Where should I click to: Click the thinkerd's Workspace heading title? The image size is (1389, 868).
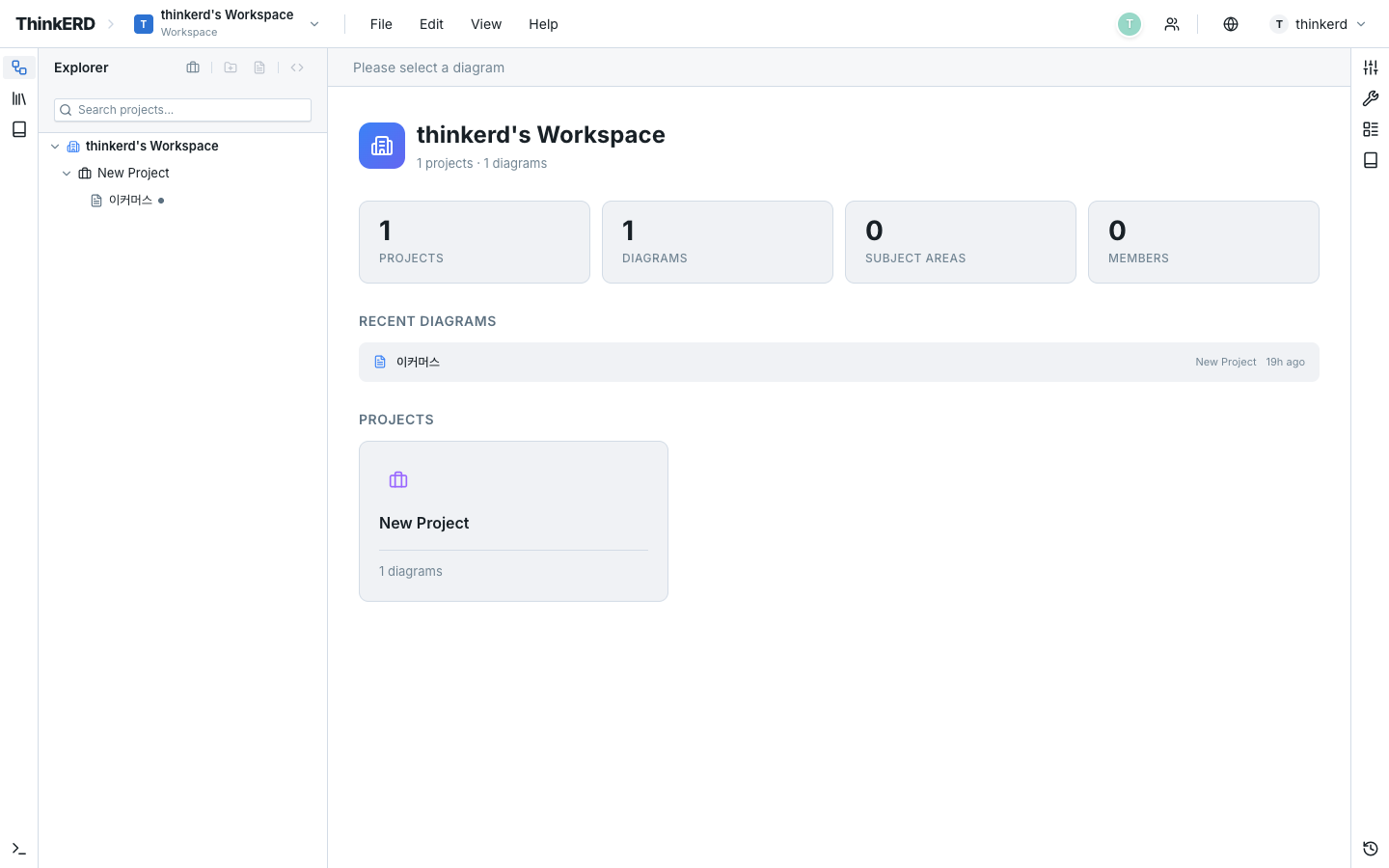pyautogui.click(x=541, y=135)
